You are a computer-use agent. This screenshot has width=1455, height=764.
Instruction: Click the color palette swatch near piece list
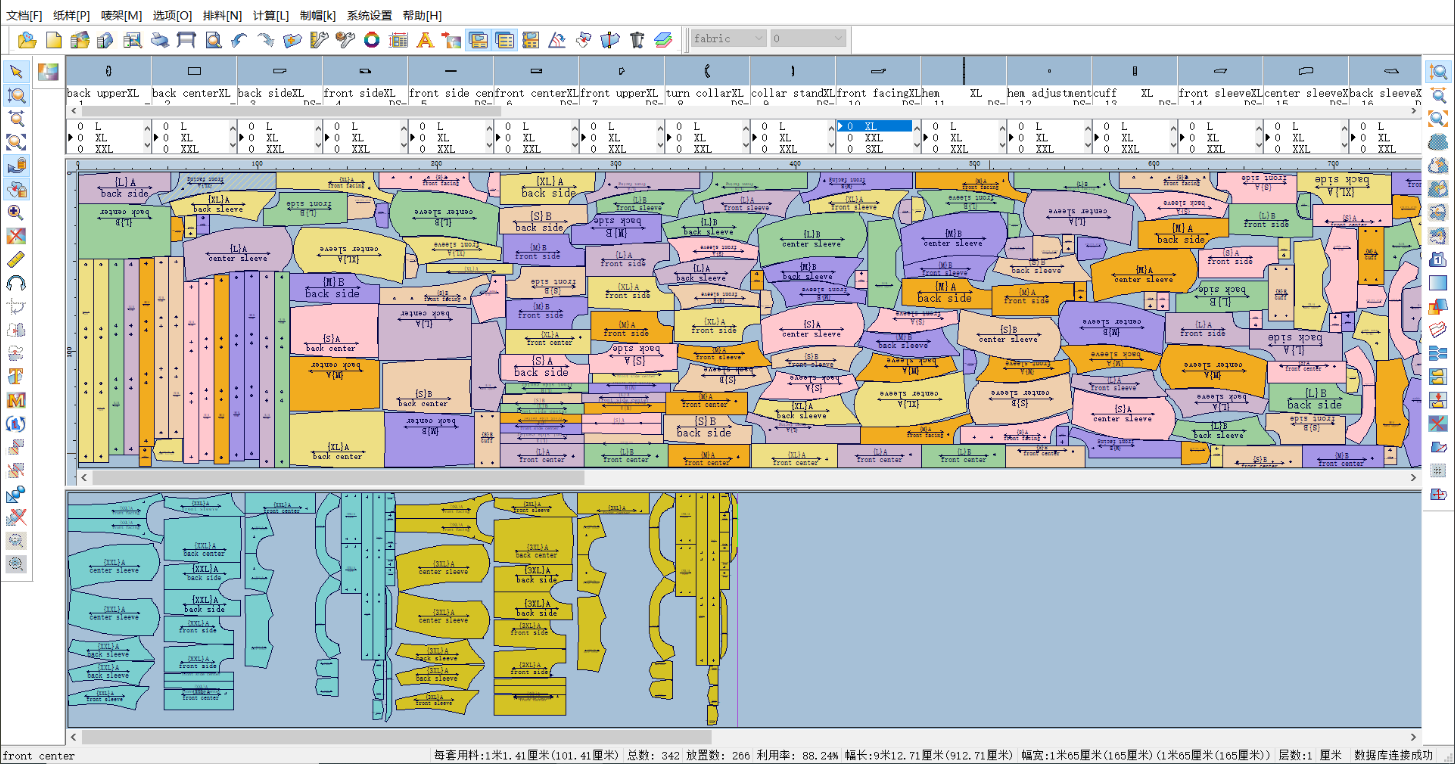click(48, 72)
